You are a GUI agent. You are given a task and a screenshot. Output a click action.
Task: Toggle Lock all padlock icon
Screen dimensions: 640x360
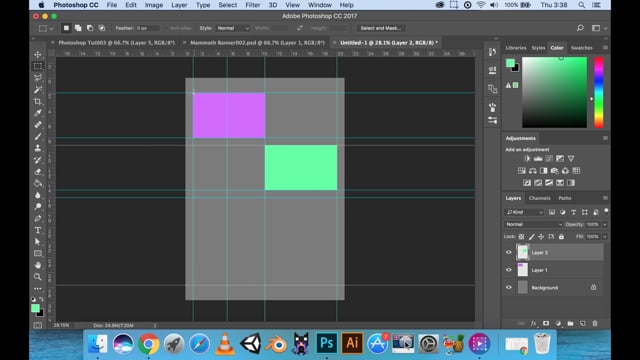coord(561,237)
